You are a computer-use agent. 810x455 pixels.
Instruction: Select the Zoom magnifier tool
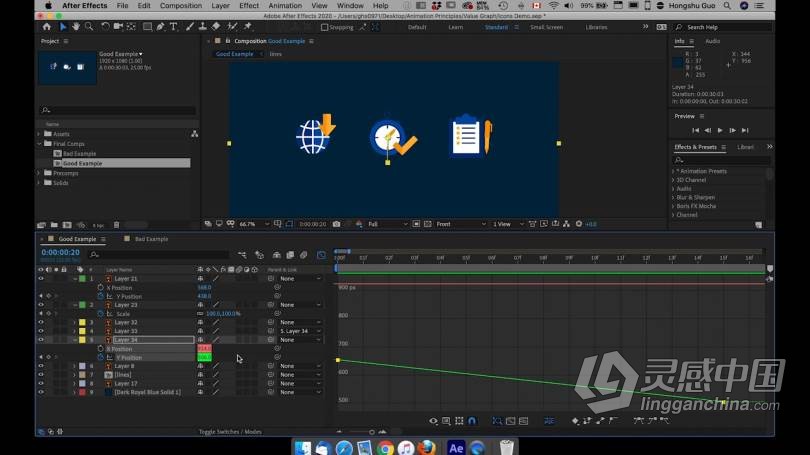(89, 27)
